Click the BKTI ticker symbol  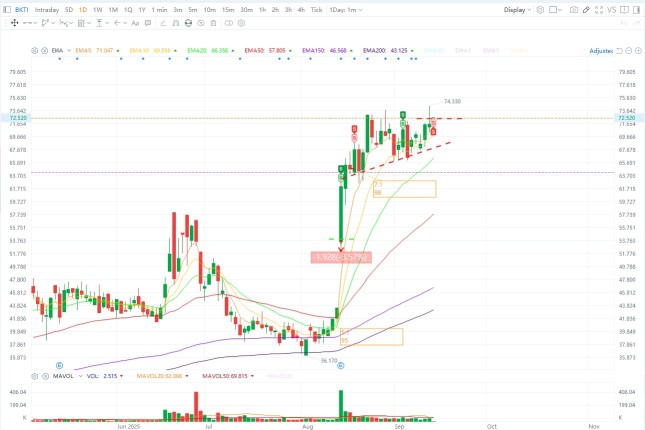(x=21, y=9)
